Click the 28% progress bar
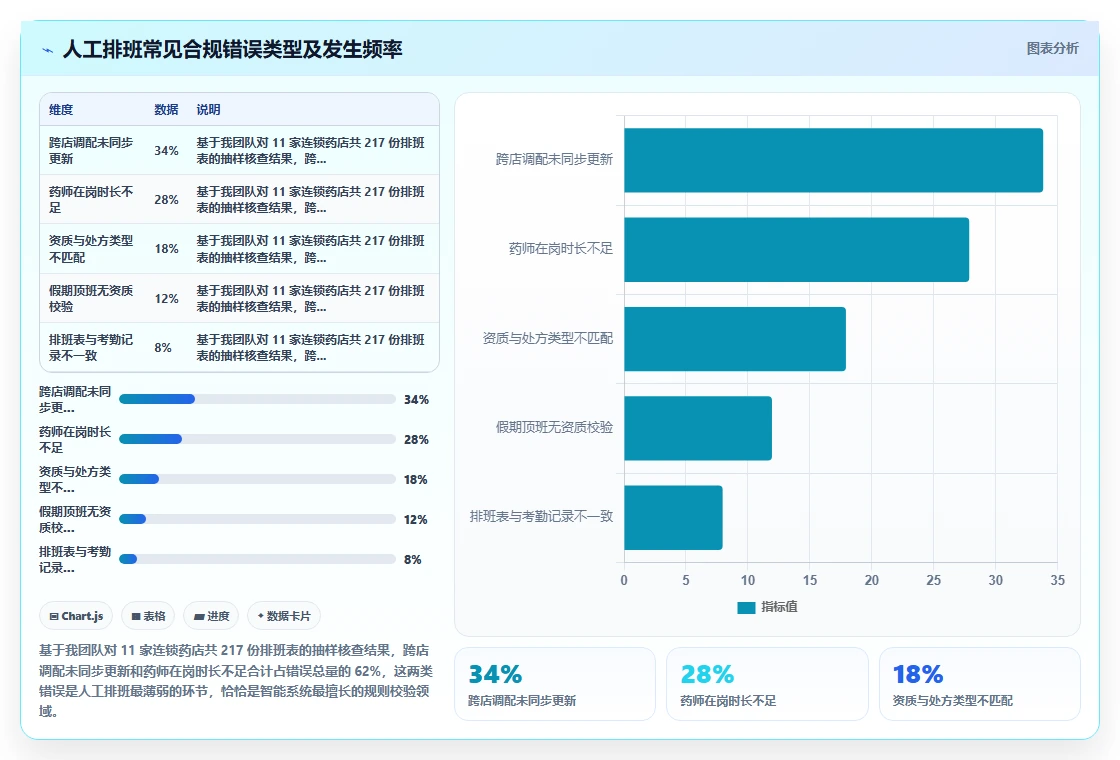The width and height of the screenshot is (1120, 760). (x=257, y=439)
